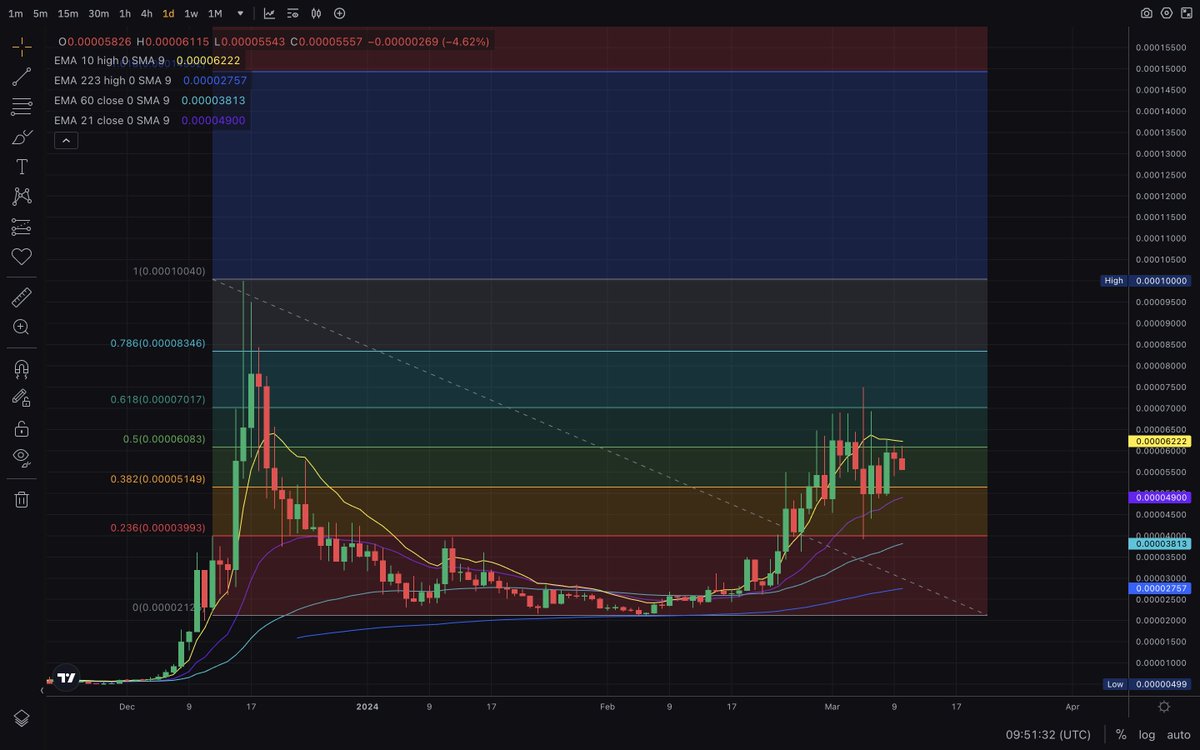This screenshot has height=750, width=1200.
Task: Switch to the 1h timeframe
Action: 124,14
